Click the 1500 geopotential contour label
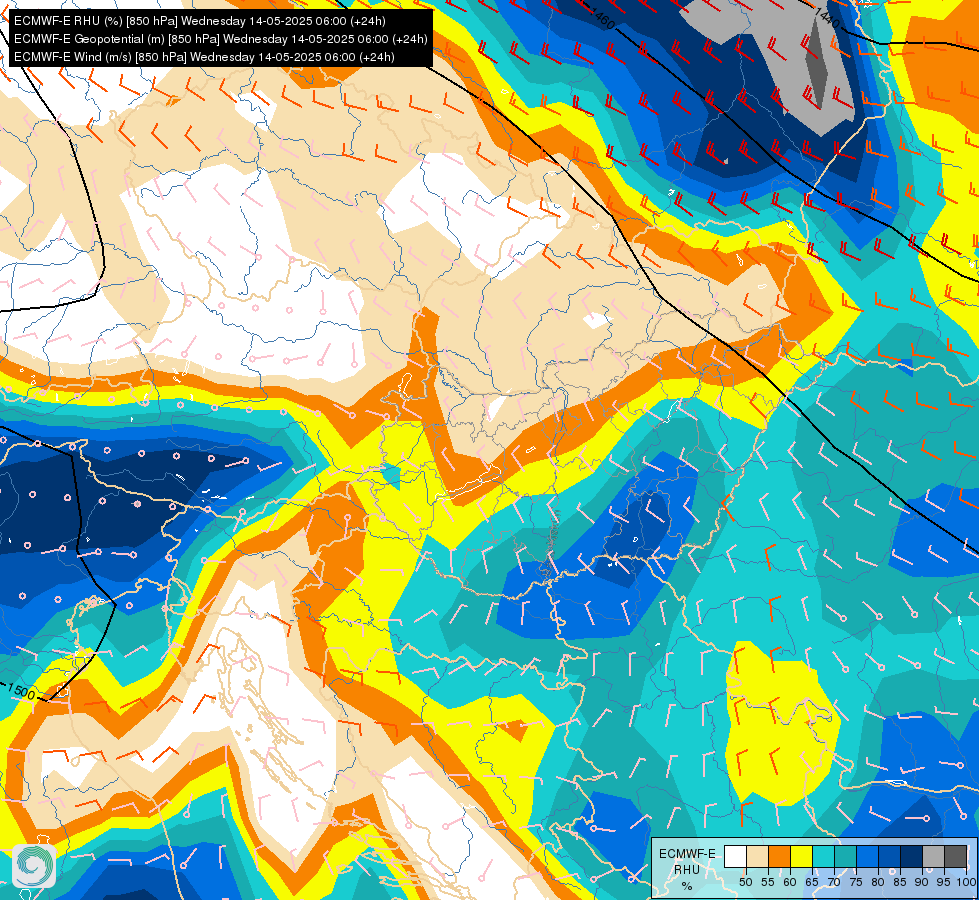 coord(21,691)
